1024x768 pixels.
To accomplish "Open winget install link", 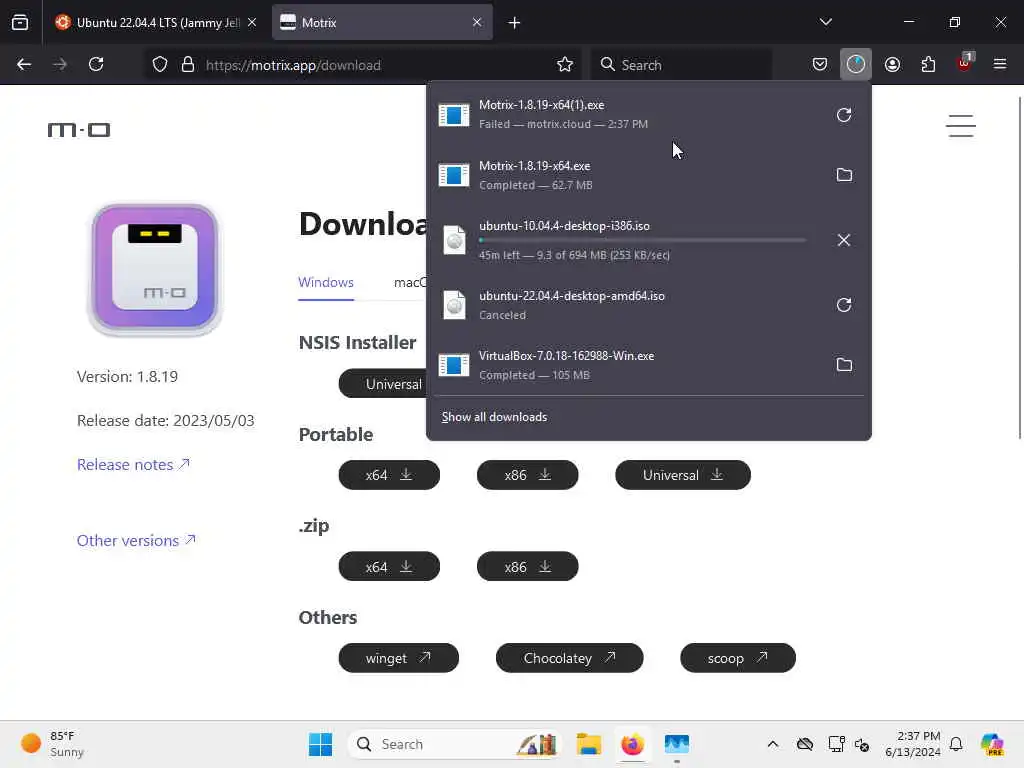I will [x=399, y=658].
